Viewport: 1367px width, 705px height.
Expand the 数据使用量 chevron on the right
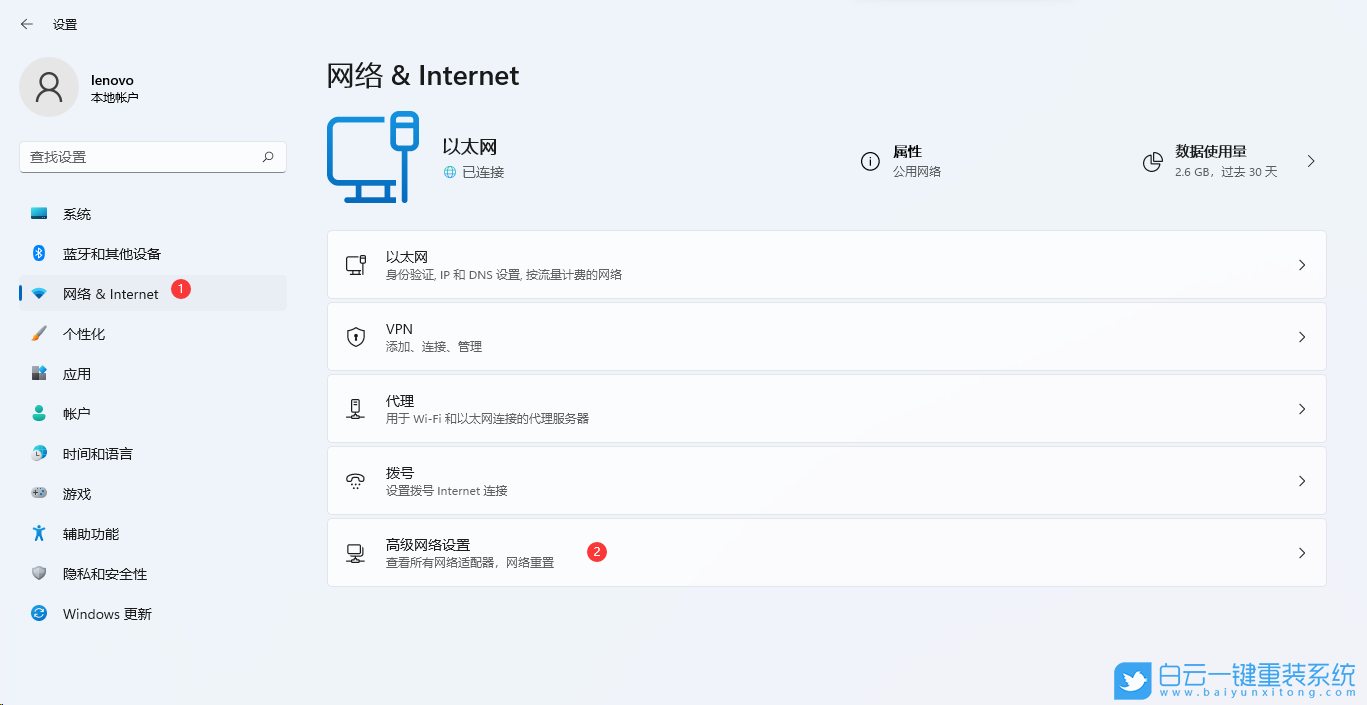pyautogui.click(x=1310, y=159)
